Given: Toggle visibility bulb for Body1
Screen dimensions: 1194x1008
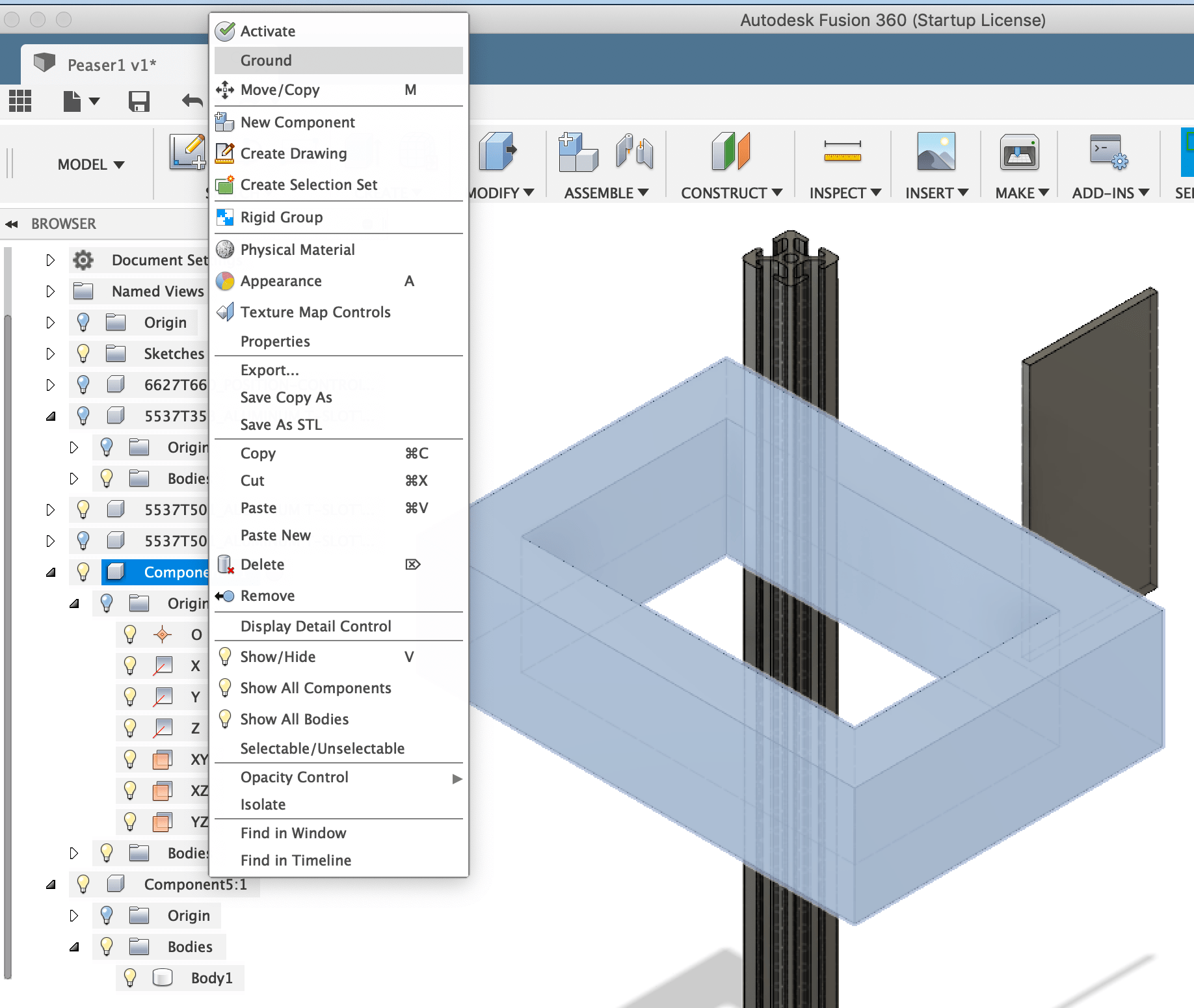Looking at the screenshot, I should coord(130,977).
